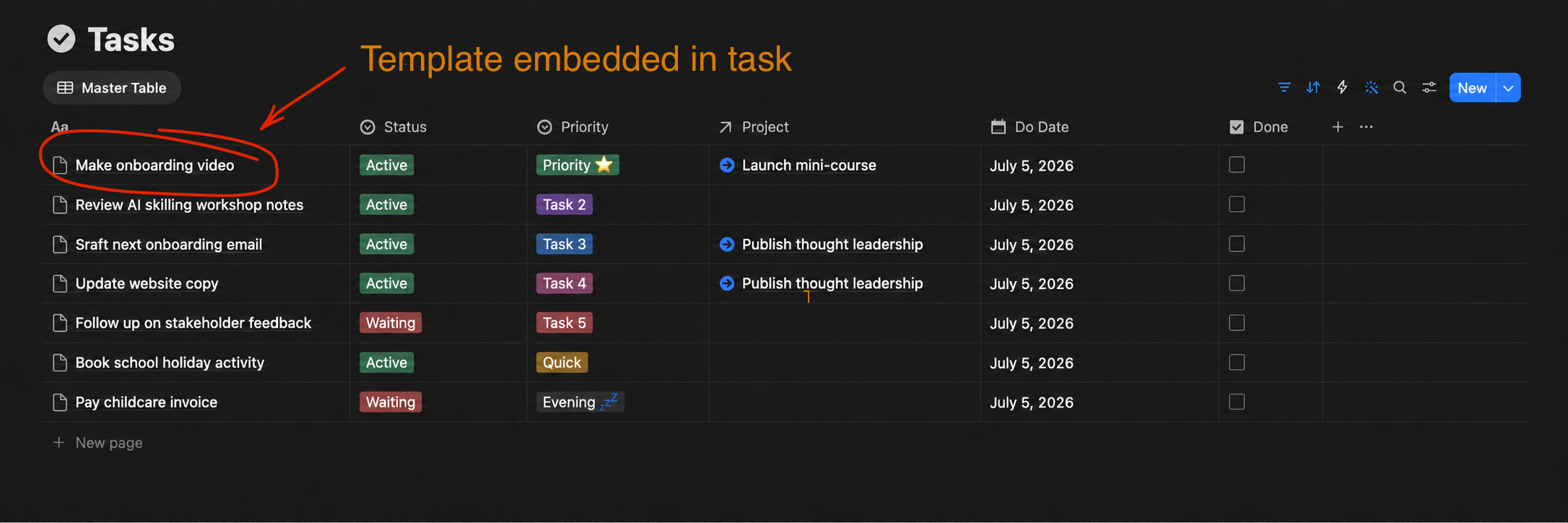Open the three-dot column options menu
This screenshot has width=1568, height=523.
pyautogui.click(x=1366, y=126)
